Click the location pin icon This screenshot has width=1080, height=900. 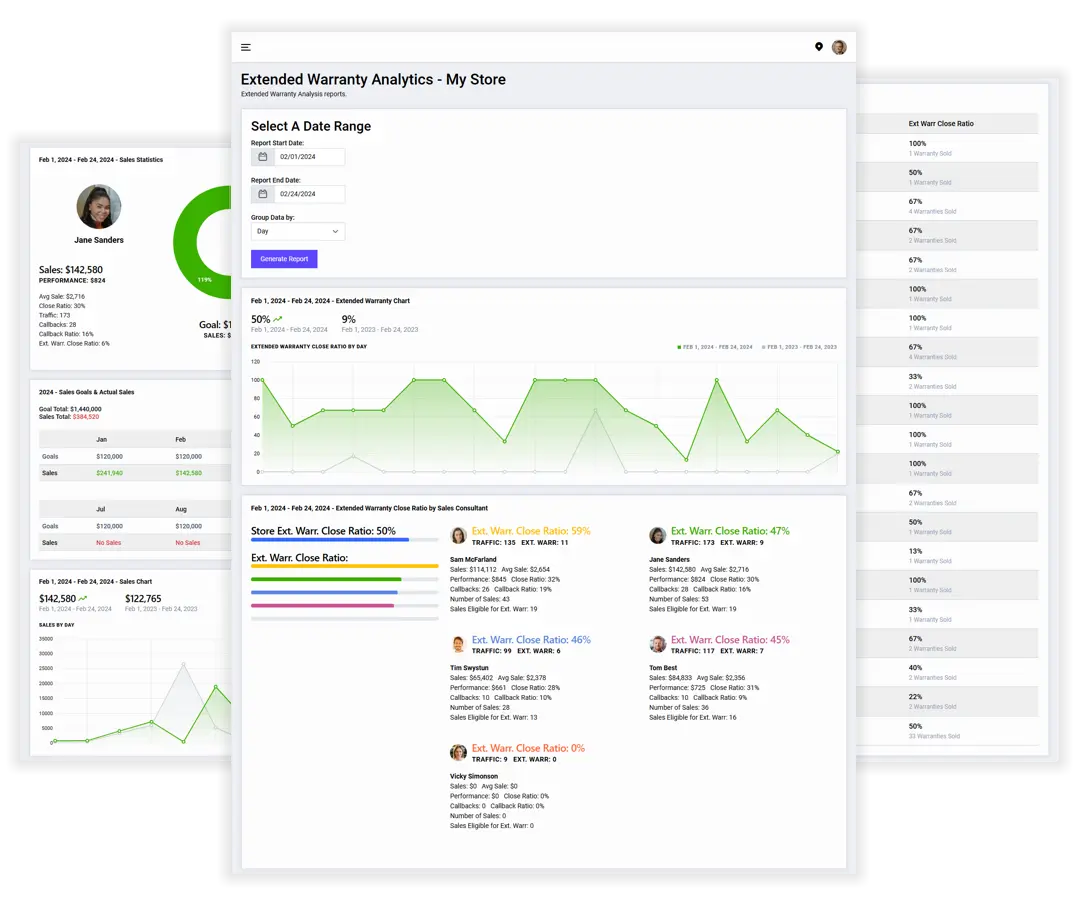pyautogui.click(x=819, y=47)
